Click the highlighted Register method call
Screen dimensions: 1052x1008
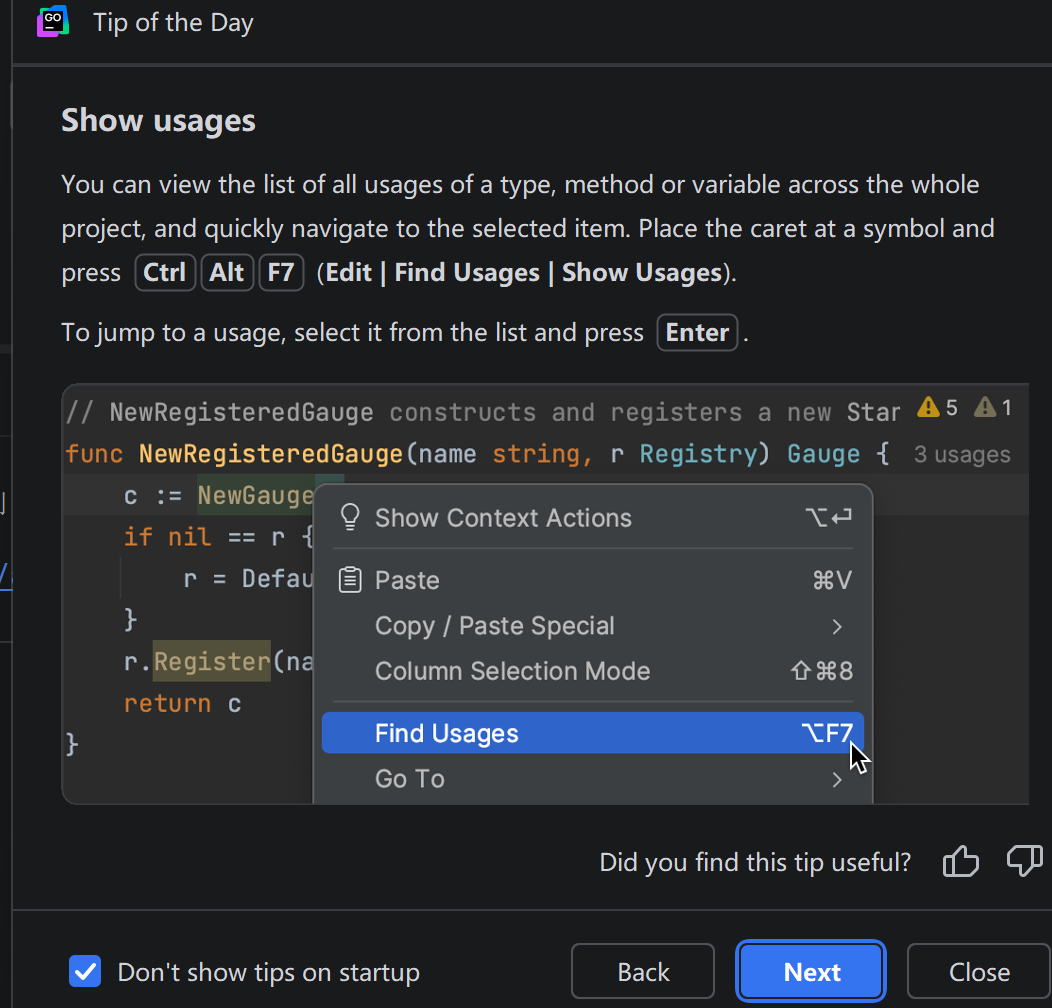pyautogui.click(x=212, y=661)
